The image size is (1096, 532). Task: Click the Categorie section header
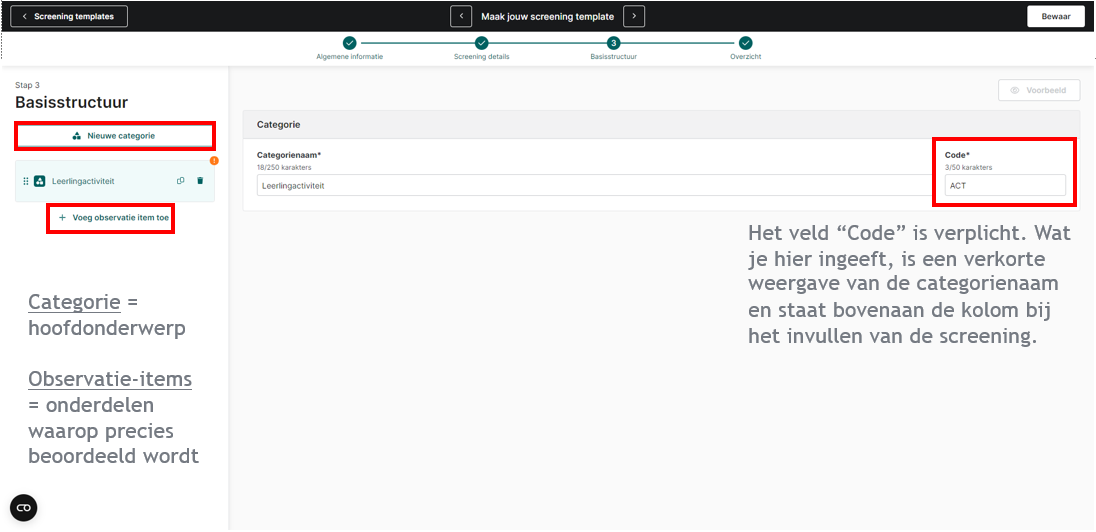(661, 124)
